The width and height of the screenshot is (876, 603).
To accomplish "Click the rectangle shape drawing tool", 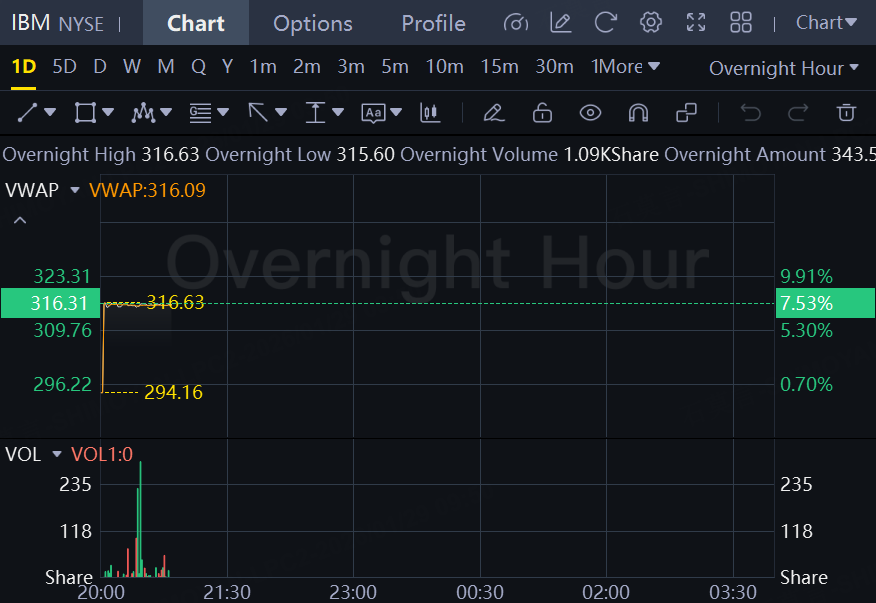I will 85,113.
